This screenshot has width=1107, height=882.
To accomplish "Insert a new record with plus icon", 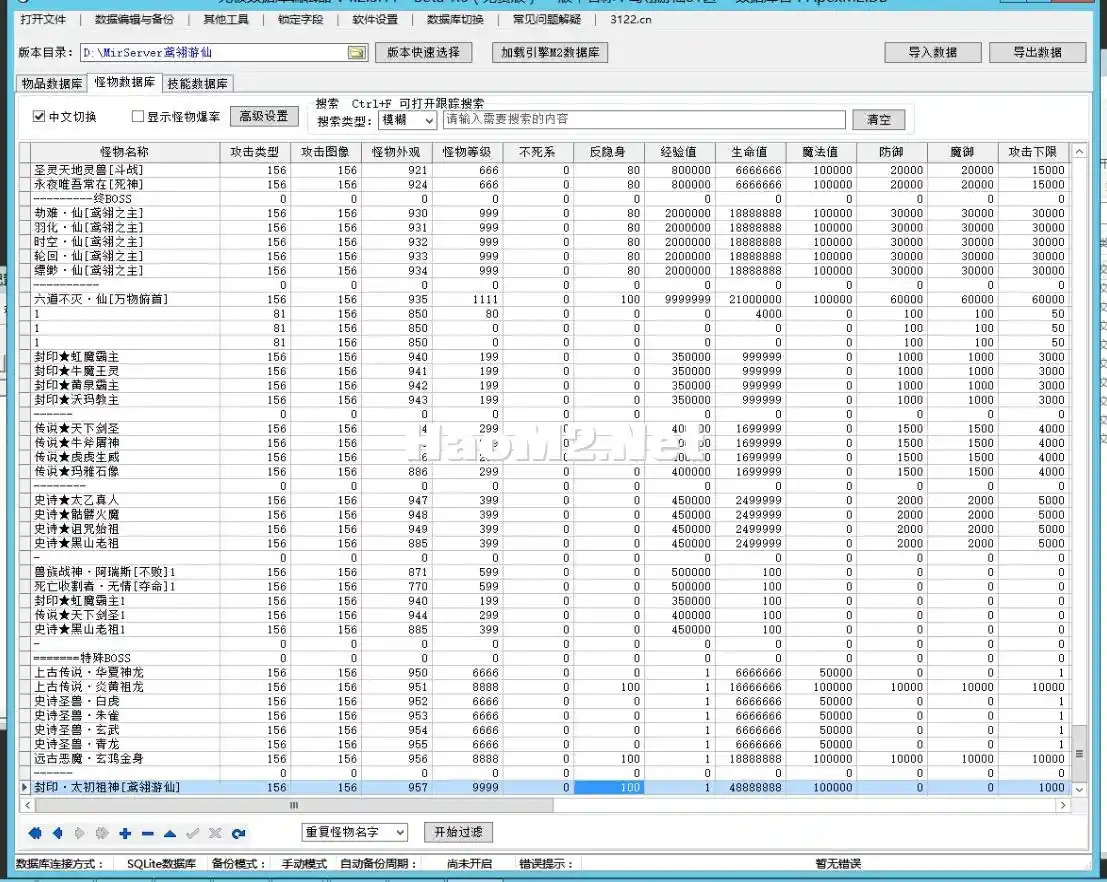I will [125, 833].
